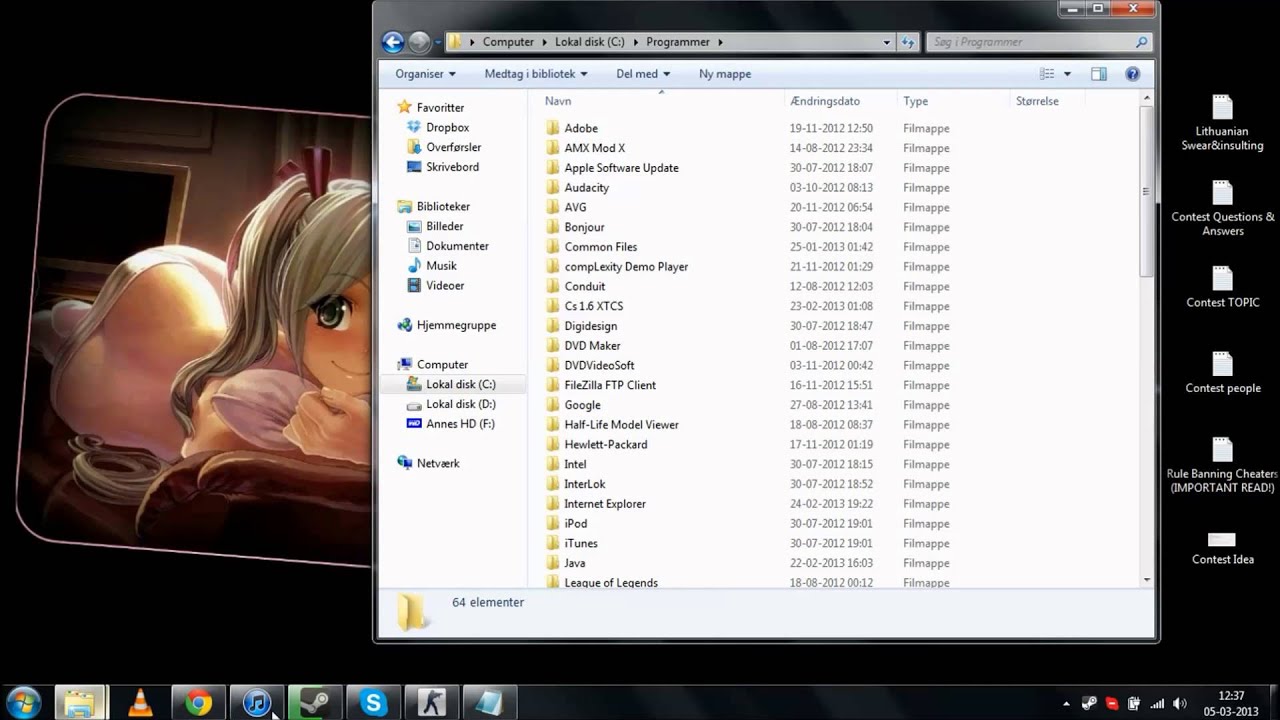Select Overførsler in the sidebar

(444, 147)
